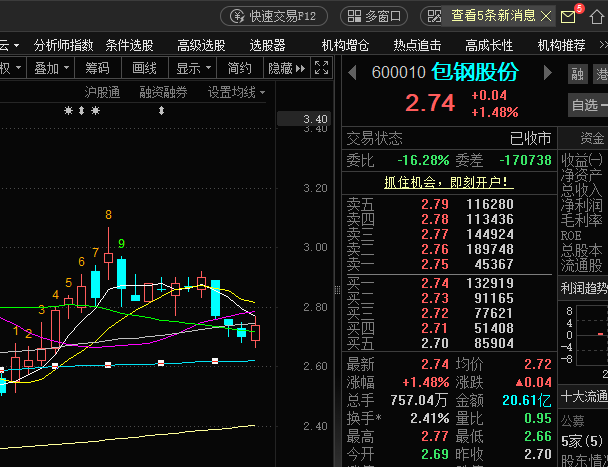Go to next stock with right arrow
Viewport: 608px width, 467px height.
tap(548, 73)
